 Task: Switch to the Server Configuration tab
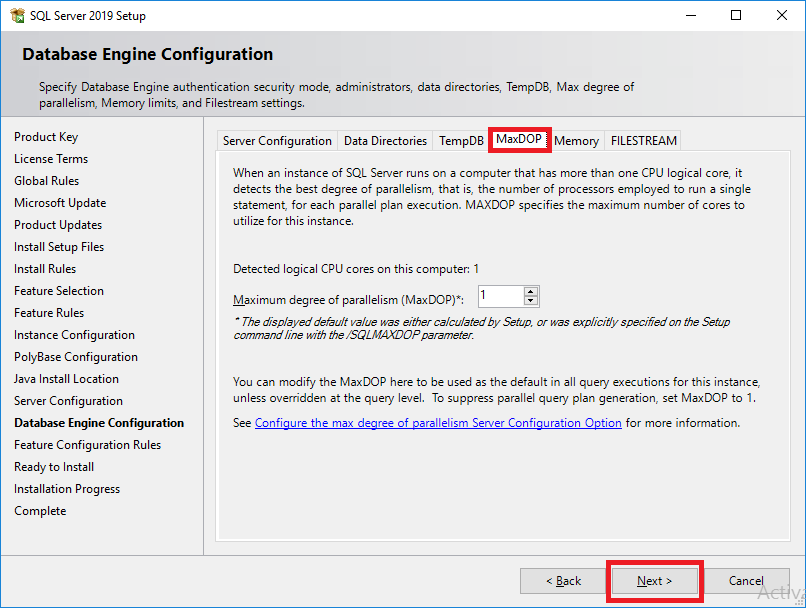point(277,141)
